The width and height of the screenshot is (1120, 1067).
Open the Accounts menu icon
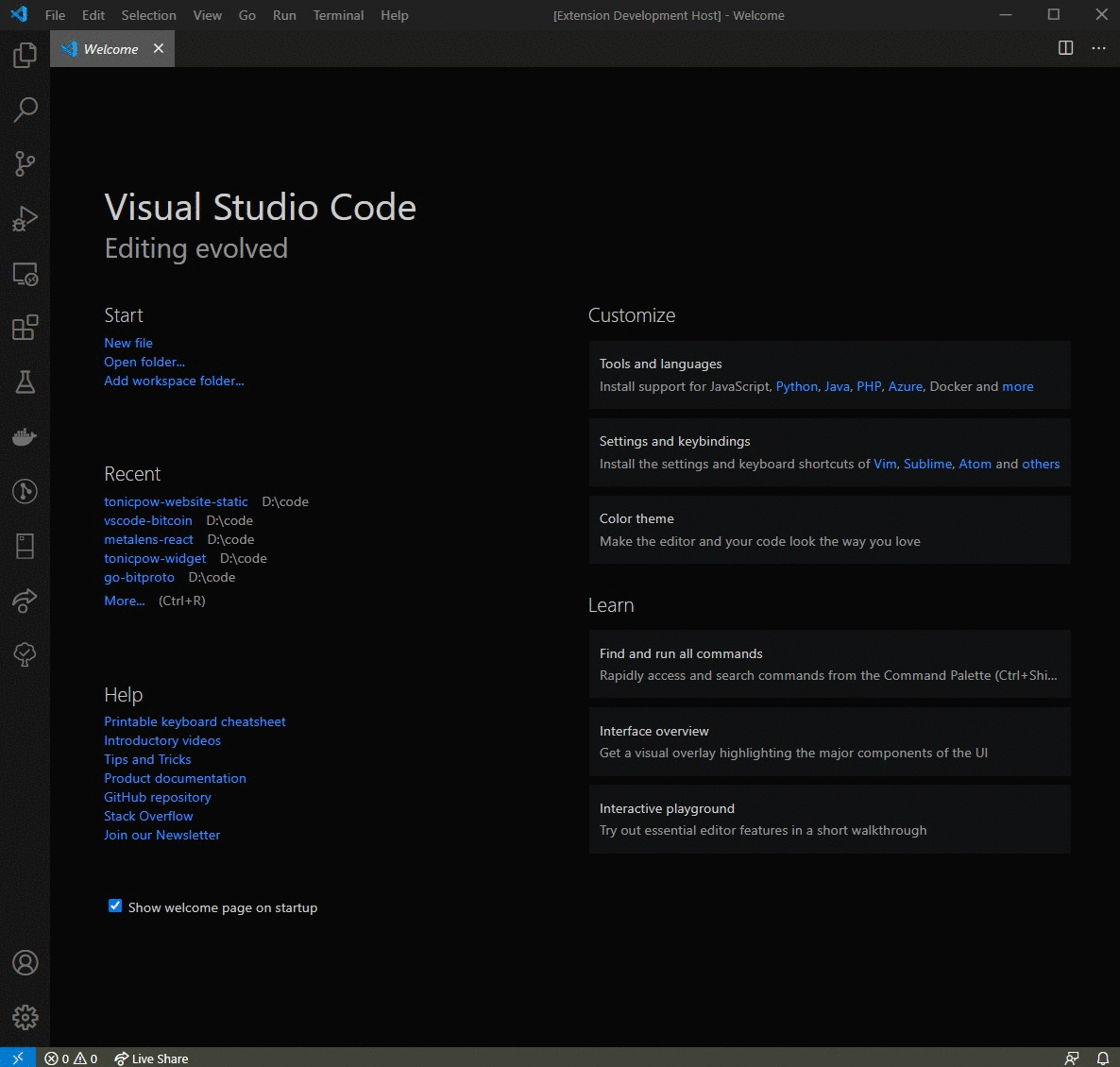pos(25,963)
